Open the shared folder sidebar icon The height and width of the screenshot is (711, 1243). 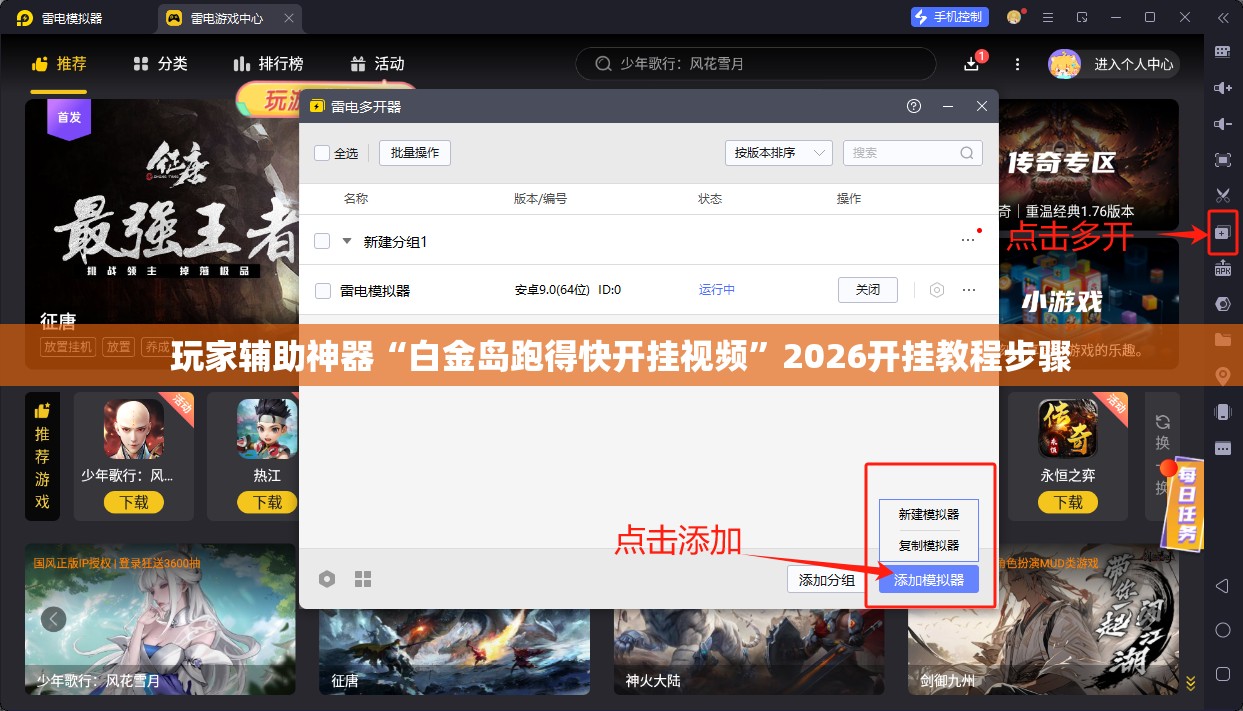[x=1222, y=340]
